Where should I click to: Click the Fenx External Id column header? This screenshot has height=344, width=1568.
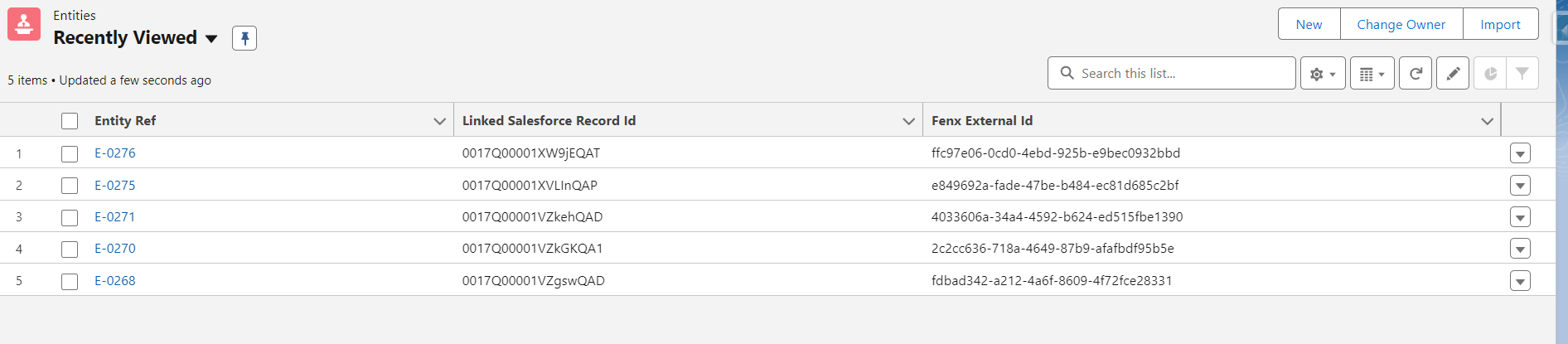point(981,121)
